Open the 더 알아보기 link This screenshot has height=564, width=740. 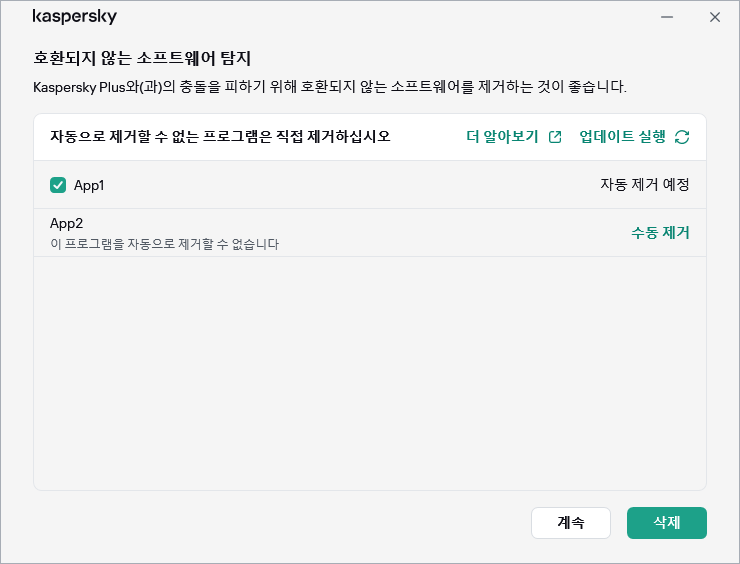pyautogui.click(x=505, y=137)
